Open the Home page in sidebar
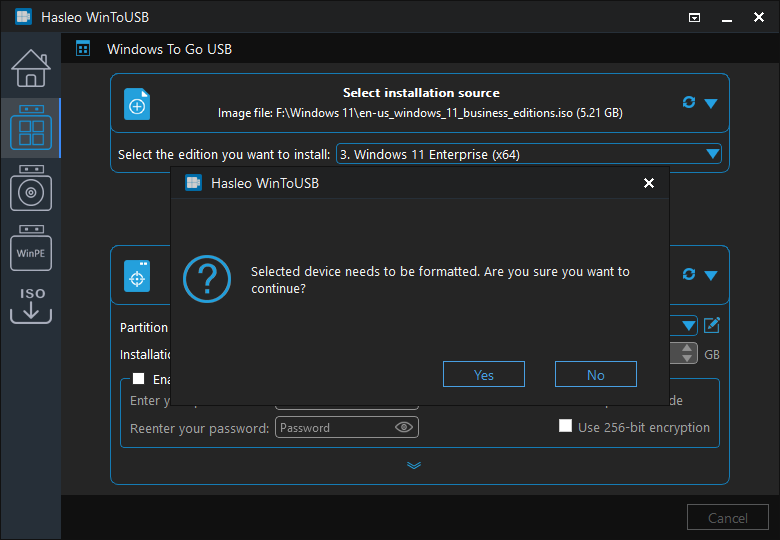The width and height of the screenshot is (780, 540). (31, 68)
